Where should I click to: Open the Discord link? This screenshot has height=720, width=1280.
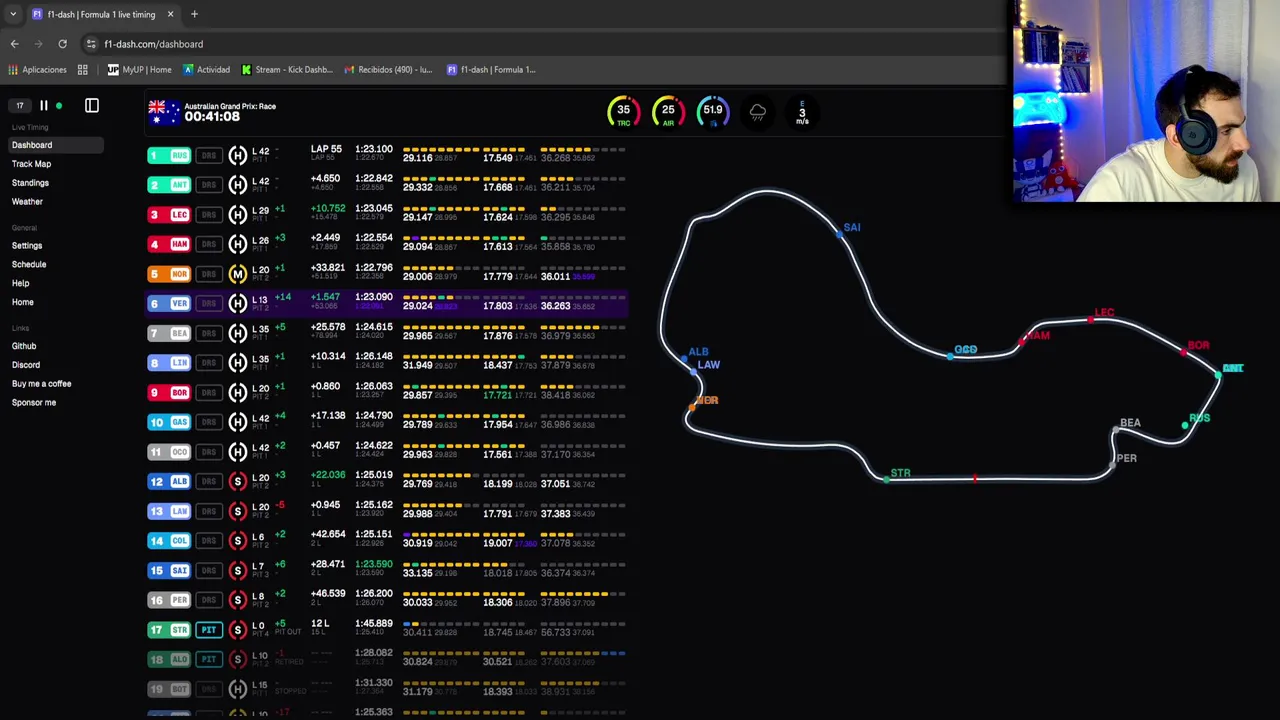click(26, 366)
